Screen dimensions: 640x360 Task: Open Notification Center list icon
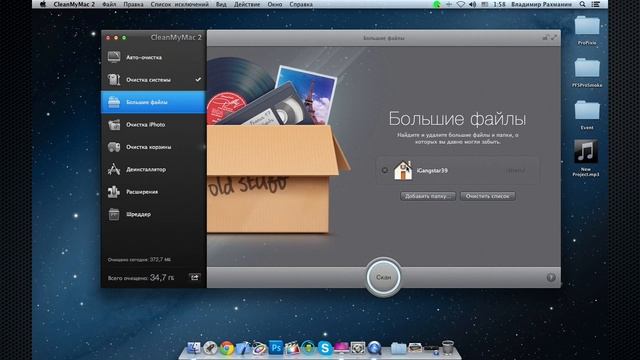pyautogui.click(x=596, y=4)
